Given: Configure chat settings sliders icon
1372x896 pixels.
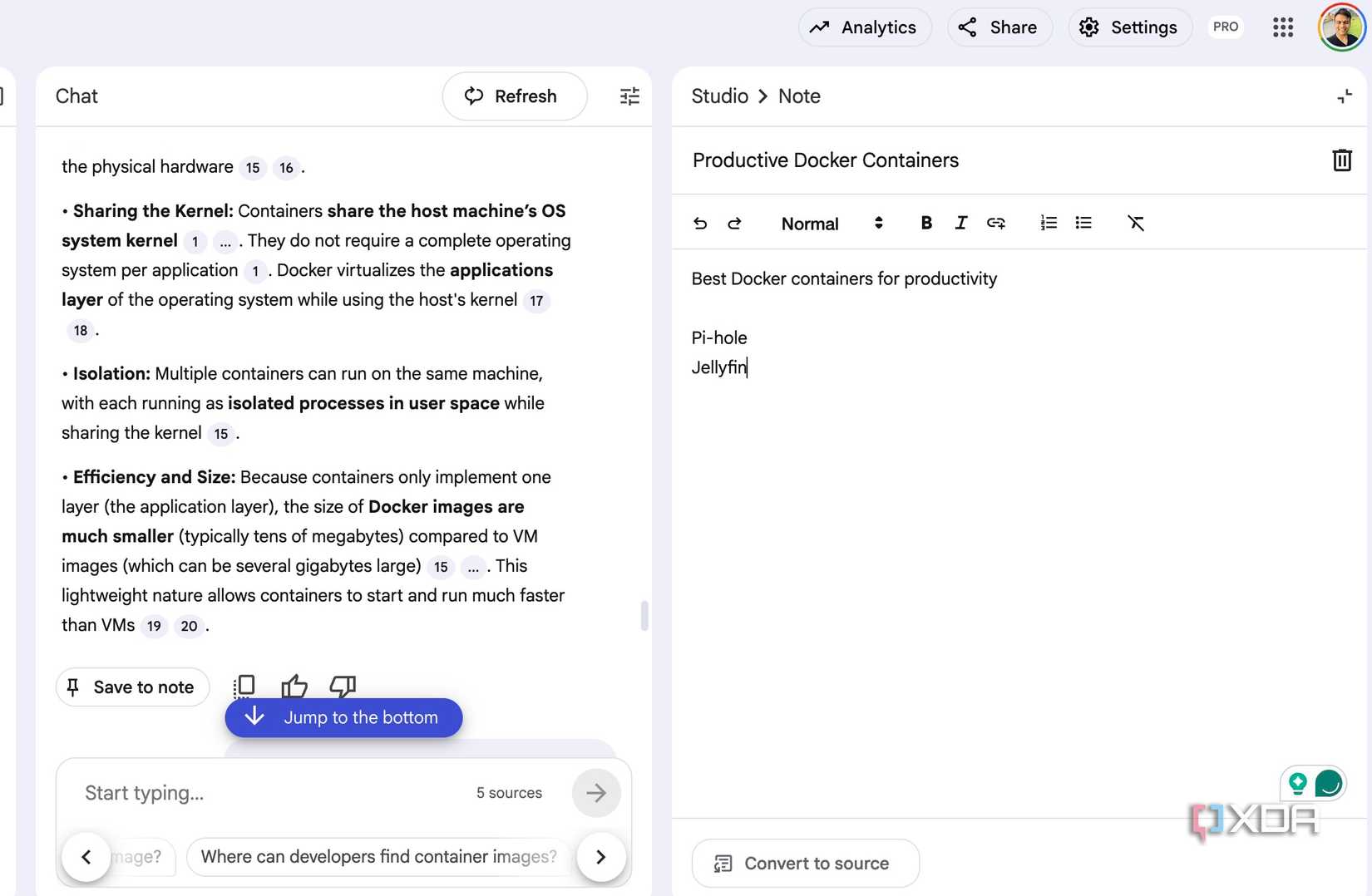Looking at the screenshot, I should point(629,96).
